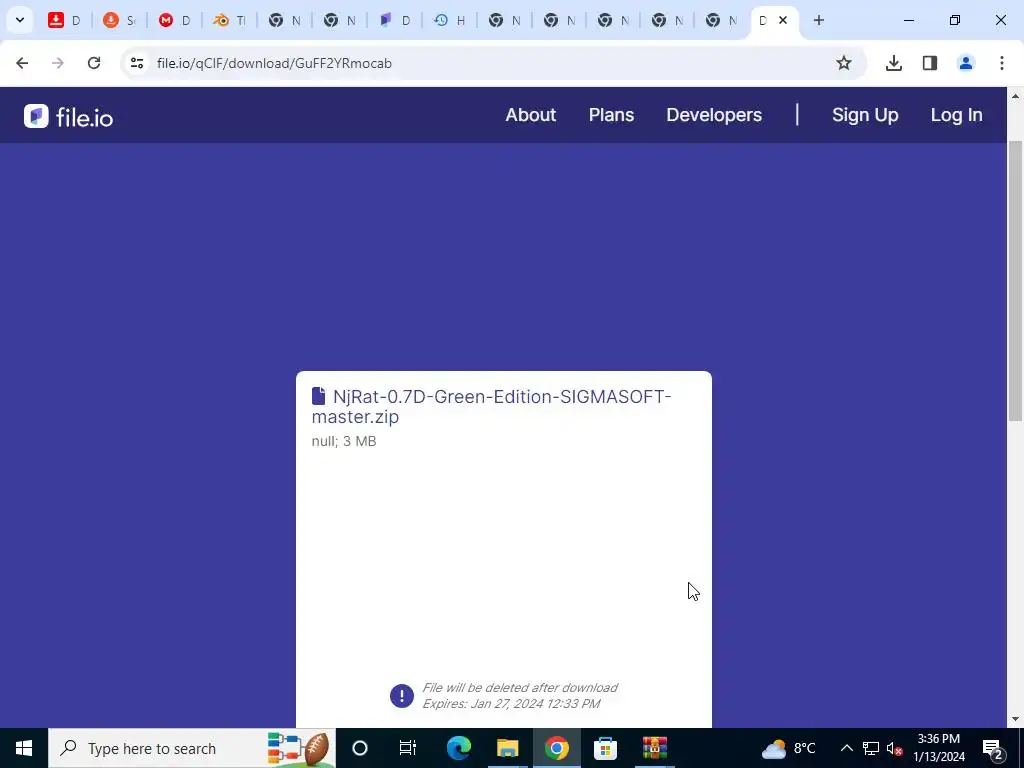
Task: Open Cortana circle icon on taskbar
Action: 360,748
